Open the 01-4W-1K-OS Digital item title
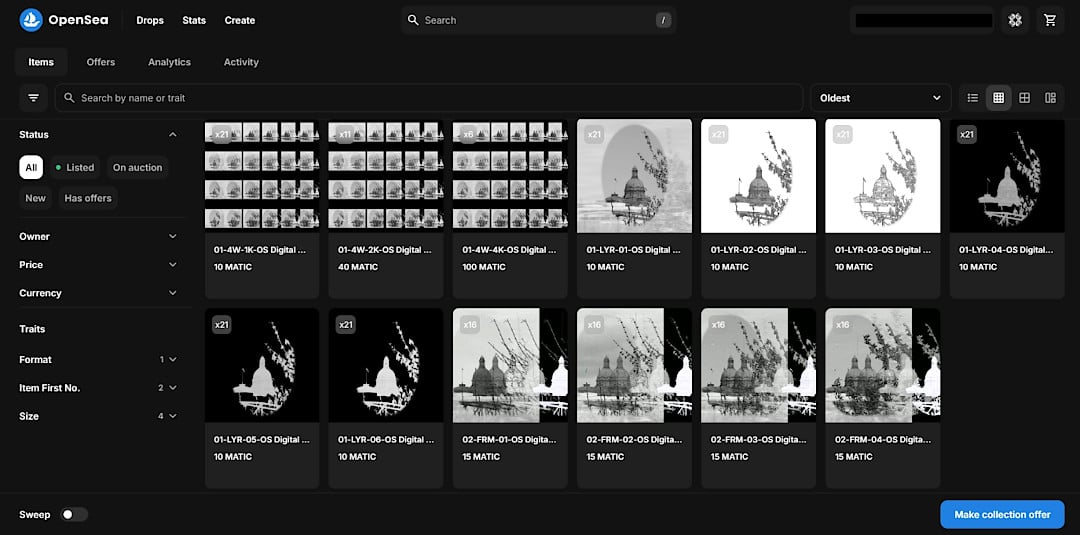This screenshot has width=1080, height=535. [x=260, y=249]
